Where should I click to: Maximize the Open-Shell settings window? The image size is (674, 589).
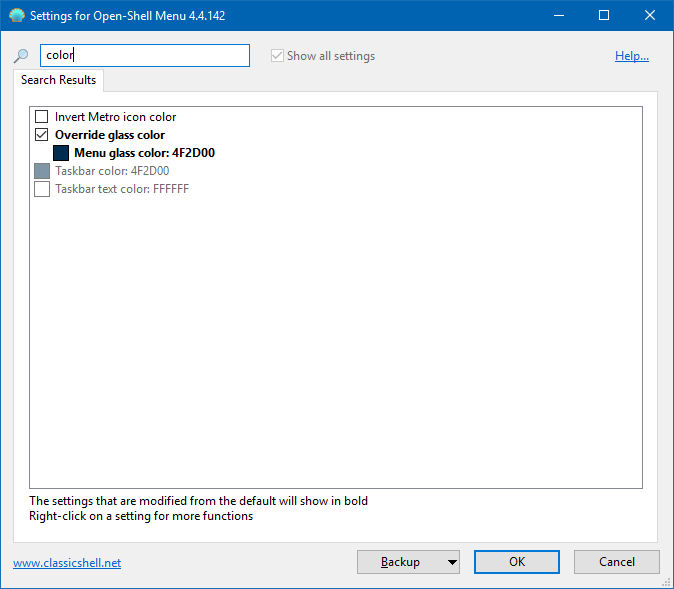604,16
